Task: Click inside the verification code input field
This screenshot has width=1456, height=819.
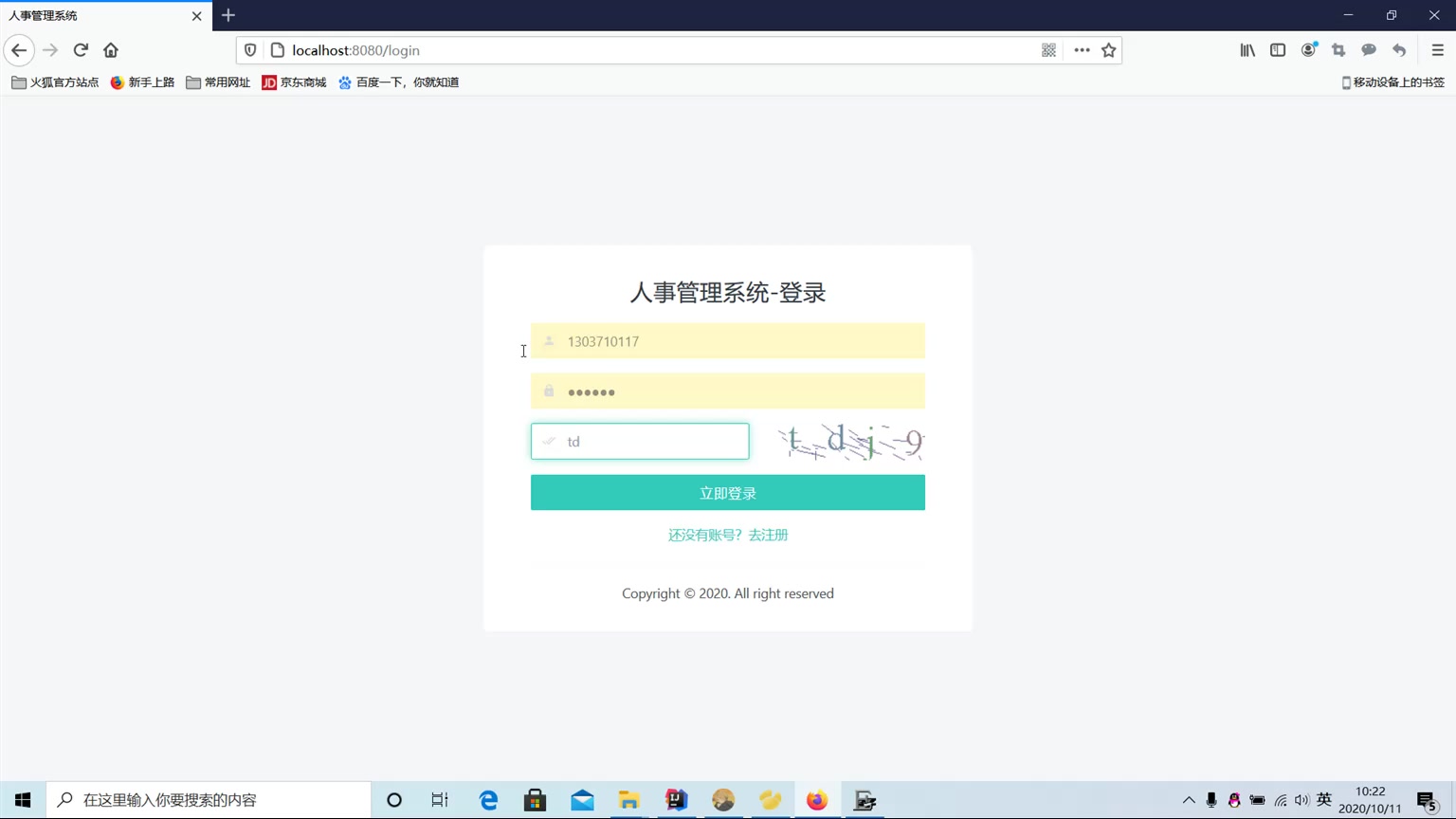Action: 640,441
